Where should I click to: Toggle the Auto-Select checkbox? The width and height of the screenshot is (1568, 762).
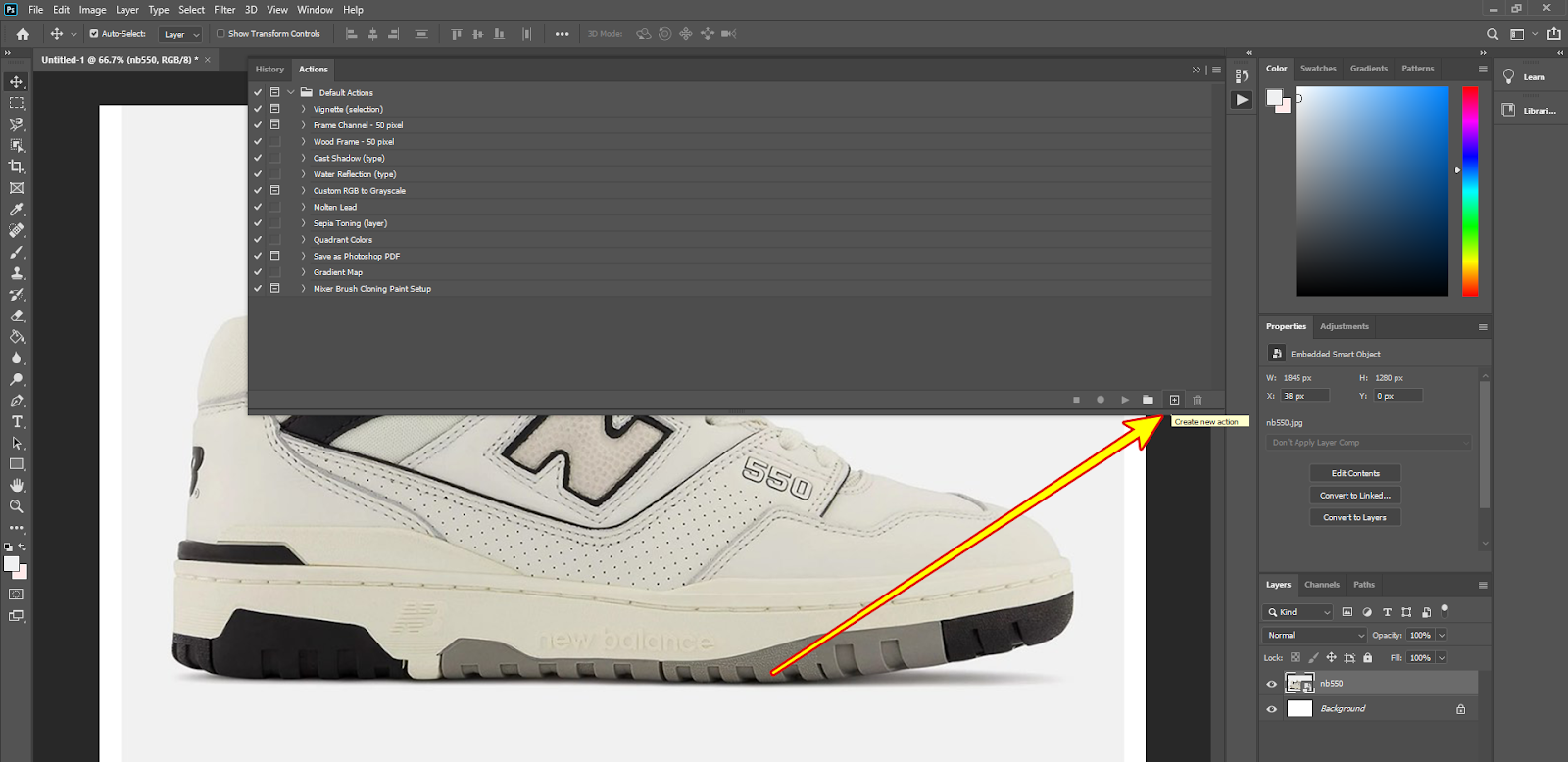pos(94,34)
